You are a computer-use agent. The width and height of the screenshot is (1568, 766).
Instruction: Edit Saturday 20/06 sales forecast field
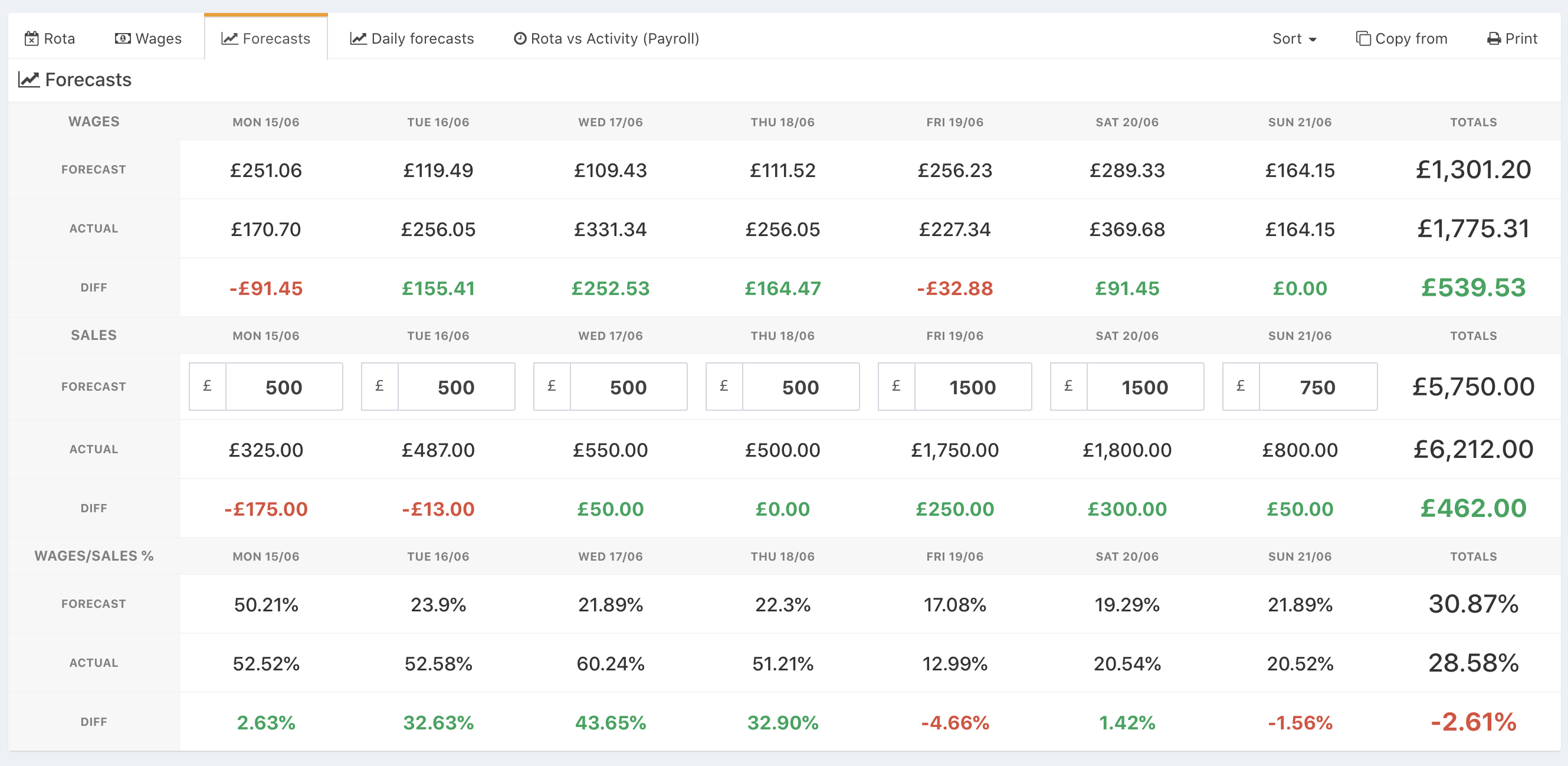tap(1145, 387)
